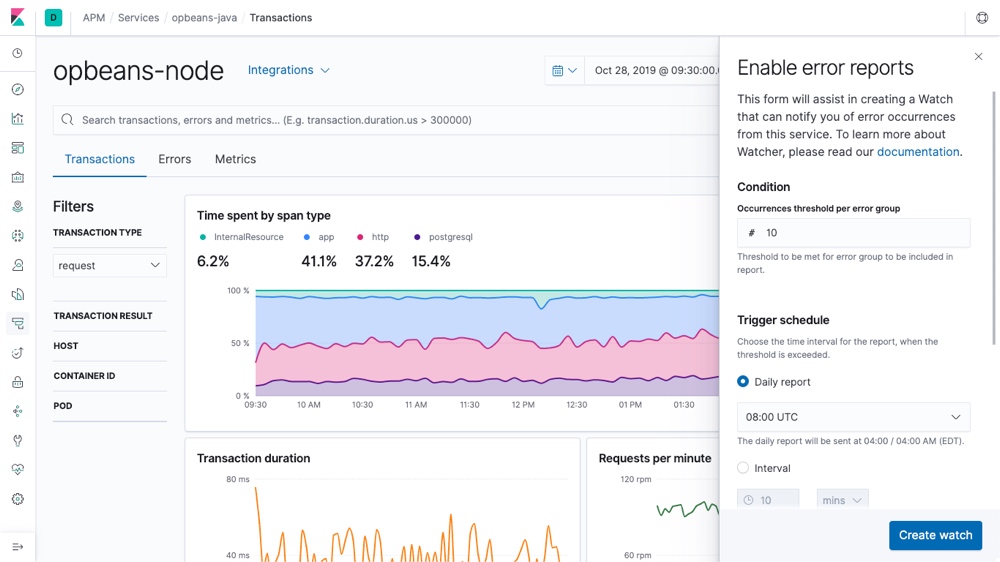The width and height of the screenshot is (1000, 562).
Task: Open the help icon at top right
Action: pos(982,18)
